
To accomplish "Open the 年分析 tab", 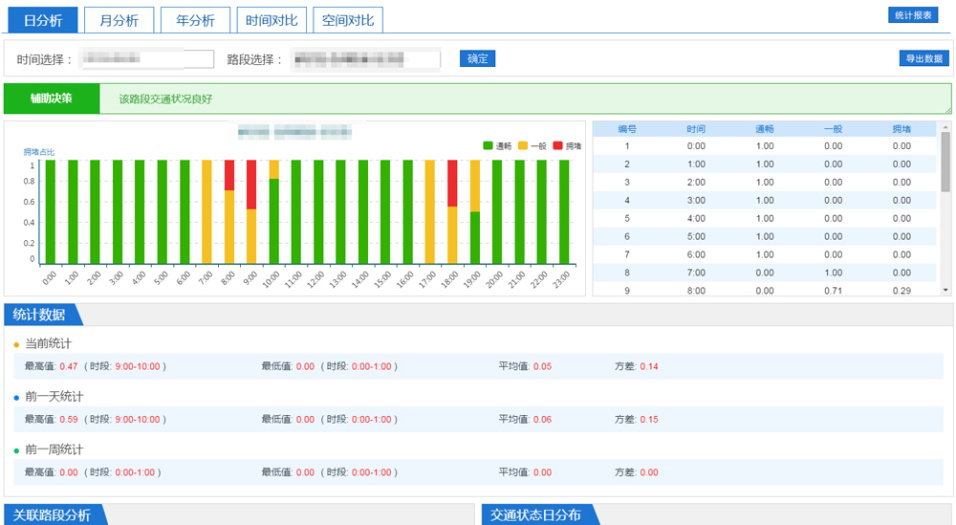I will pyautogui.click(x=195, y=20).
